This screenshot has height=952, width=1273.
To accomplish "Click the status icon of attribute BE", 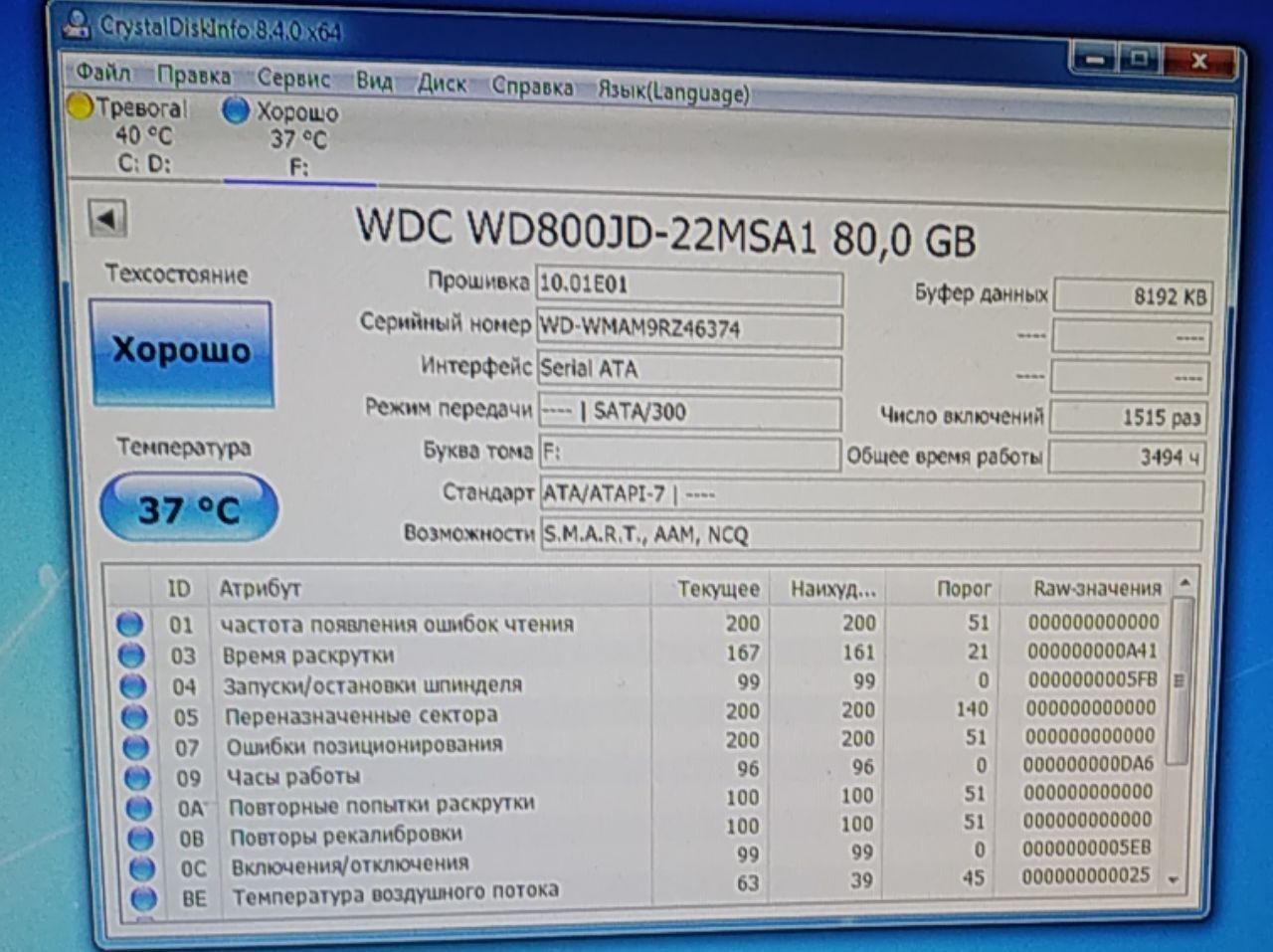I will point(145,898).
